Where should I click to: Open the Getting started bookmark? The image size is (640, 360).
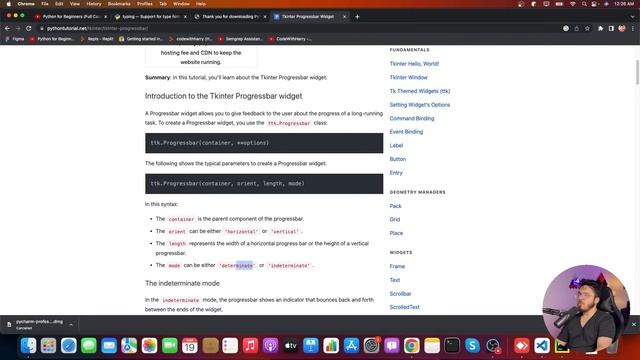(x=141, y=39)
